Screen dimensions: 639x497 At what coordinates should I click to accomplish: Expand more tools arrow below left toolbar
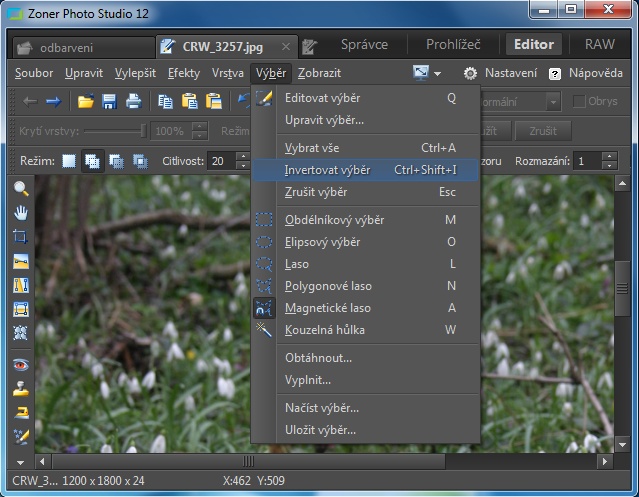[20, 462]
